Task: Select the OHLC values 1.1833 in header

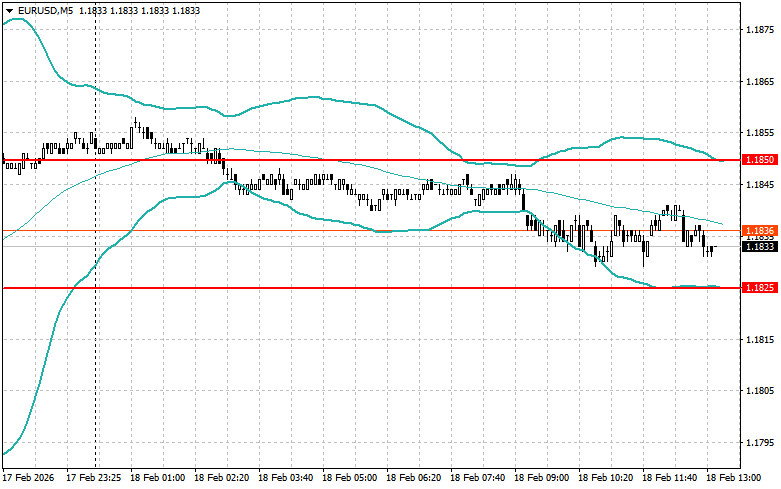Action: pyautogui.click(x=139, y=10)
